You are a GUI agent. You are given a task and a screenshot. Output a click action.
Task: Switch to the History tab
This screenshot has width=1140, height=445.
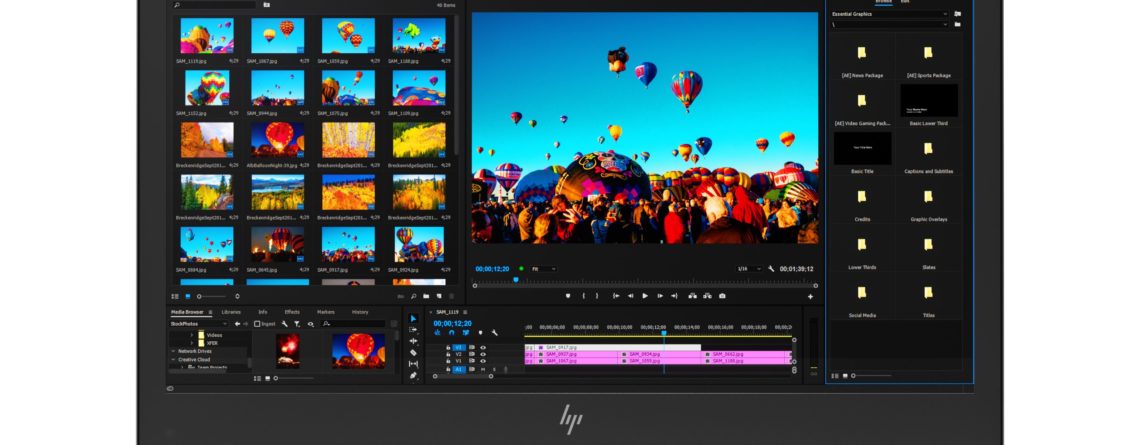[360, 312]
